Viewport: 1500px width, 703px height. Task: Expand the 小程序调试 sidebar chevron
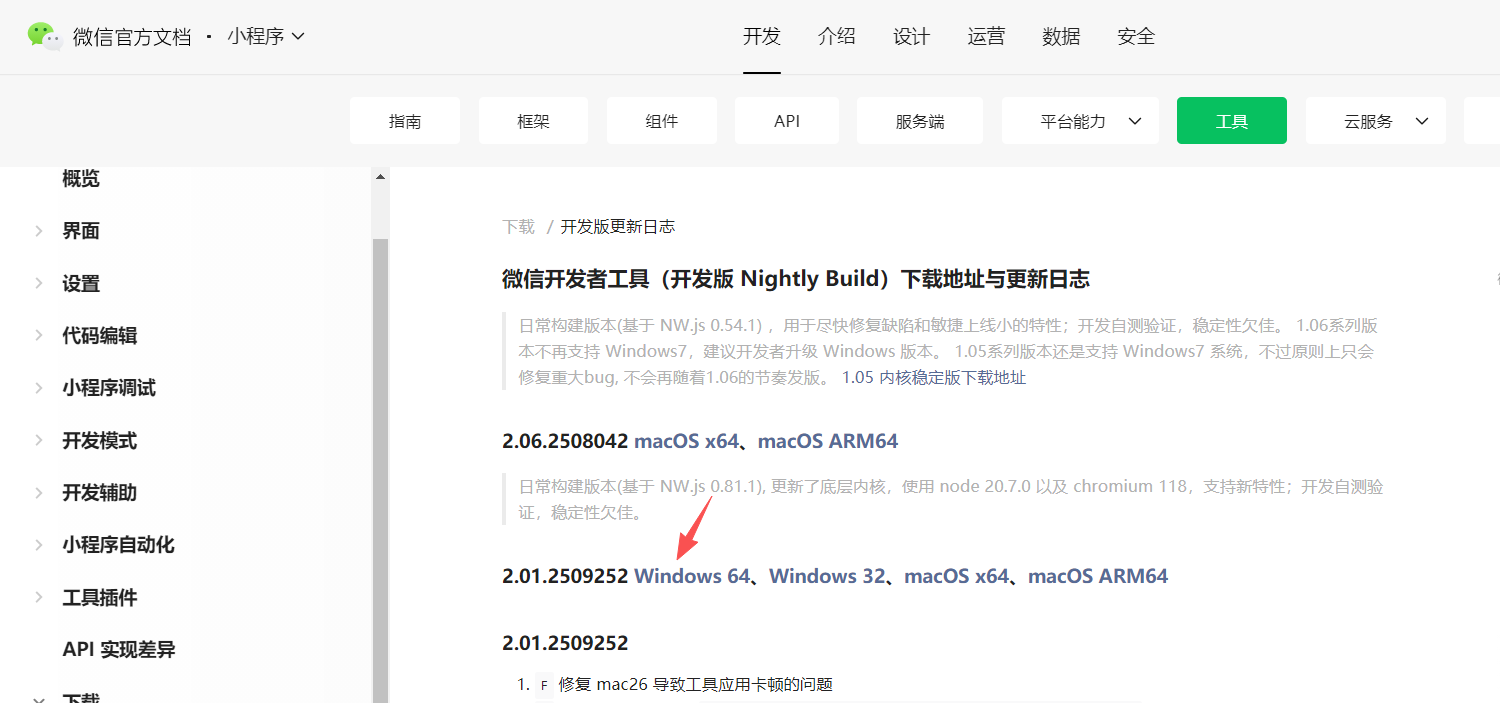[39, 388]
